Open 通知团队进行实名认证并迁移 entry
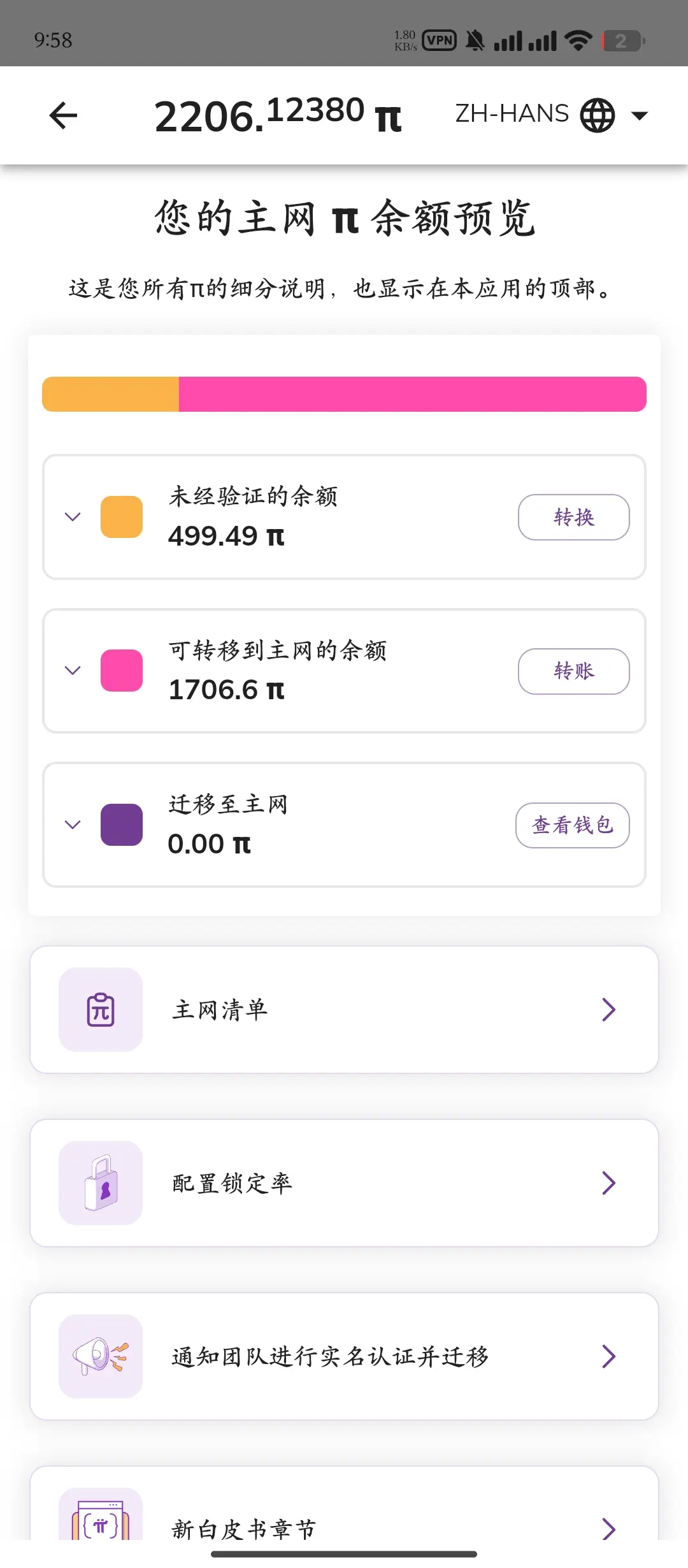The image size is (688, 1568). 344,1356
